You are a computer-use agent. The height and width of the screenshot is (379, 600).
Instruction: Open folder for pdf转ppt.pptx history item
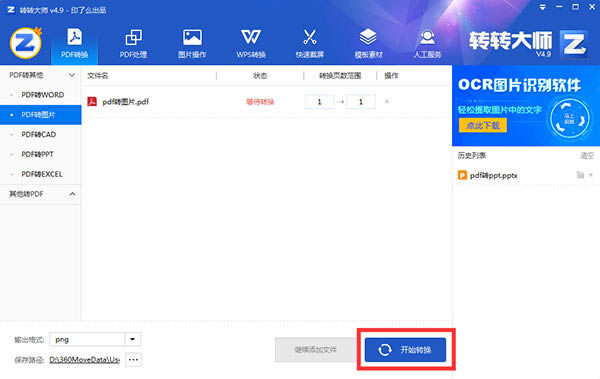pyautogui.click(x=580, y=175)
